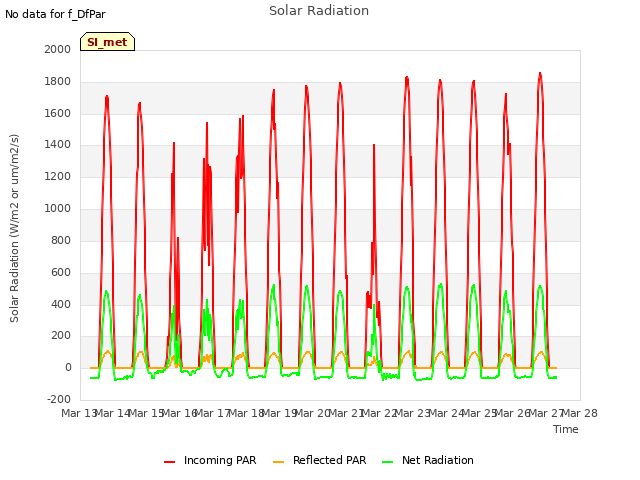Click the vertical axis title Solar Radiation
640x480 pixels.
click(14, 228)
